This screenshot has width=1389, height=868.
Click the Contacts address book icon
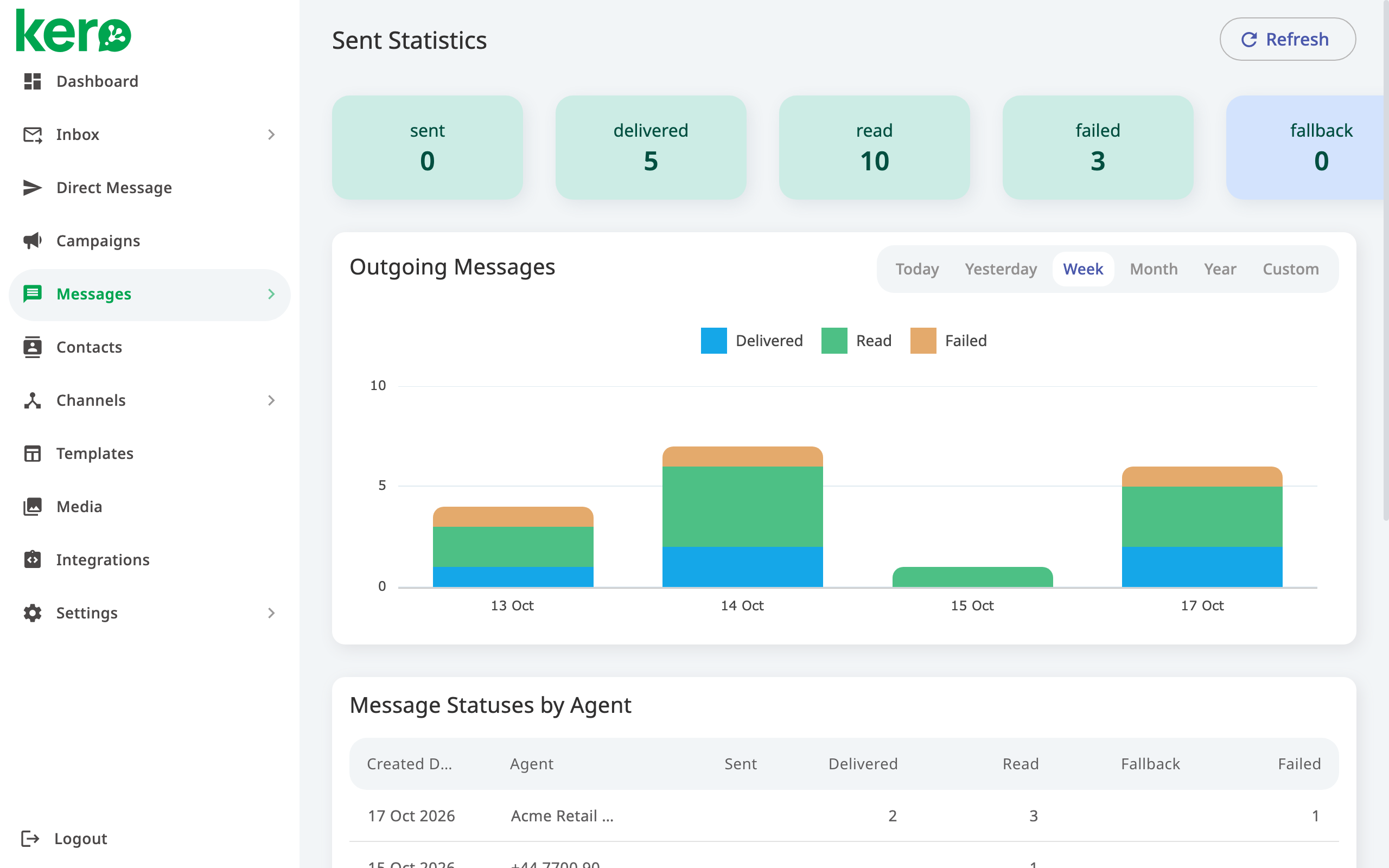point(33,347)
